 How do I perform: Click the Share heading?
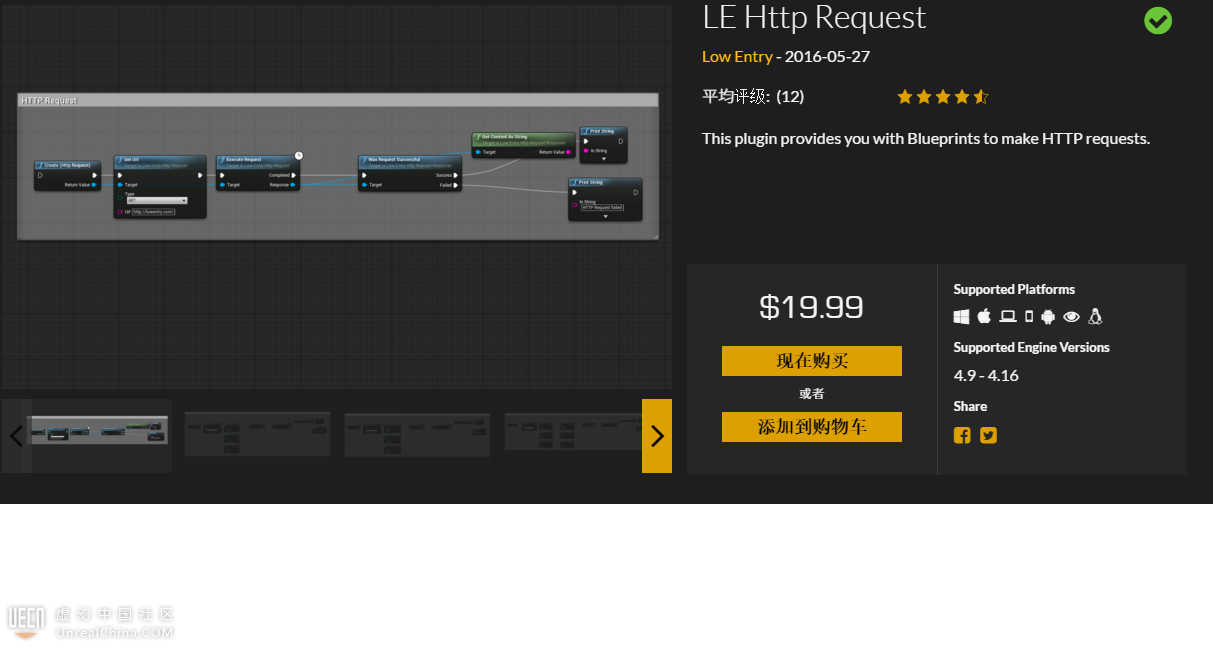tap(970, 406)
